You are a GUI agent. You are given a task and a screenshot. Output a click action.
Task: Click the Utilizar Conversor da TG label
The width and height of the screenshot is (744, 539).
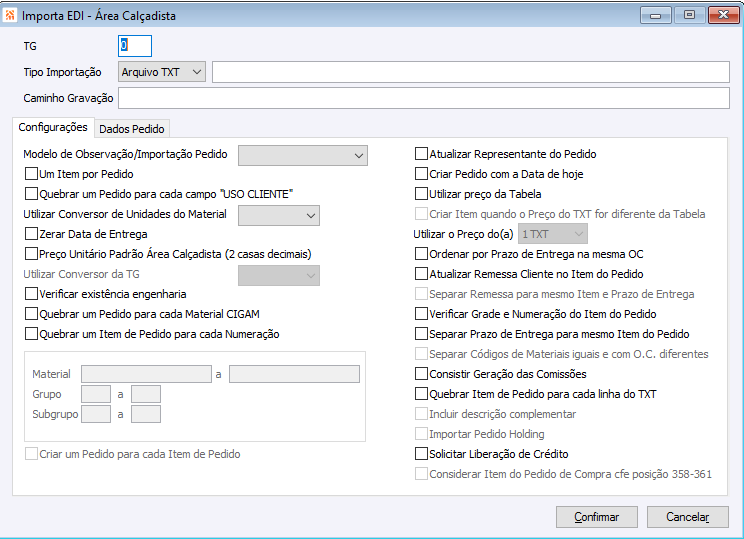(x=81, y=274)
